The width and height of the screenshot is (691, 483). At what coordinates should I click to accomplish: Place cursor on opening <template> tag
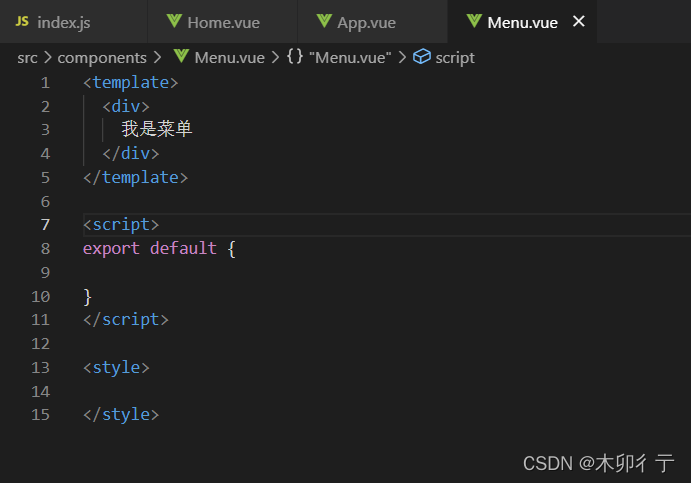pyautogui.click(x=130, y=82)
